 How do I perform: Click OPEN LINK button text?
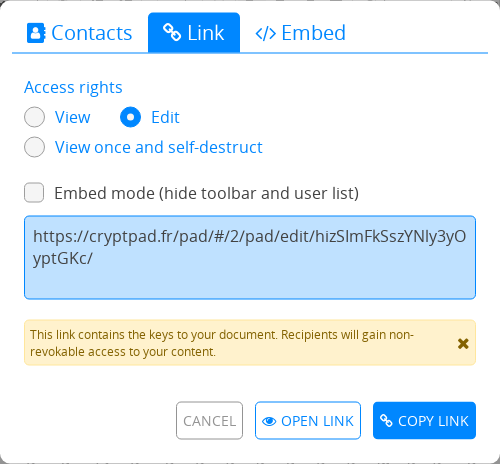[317, 421]
